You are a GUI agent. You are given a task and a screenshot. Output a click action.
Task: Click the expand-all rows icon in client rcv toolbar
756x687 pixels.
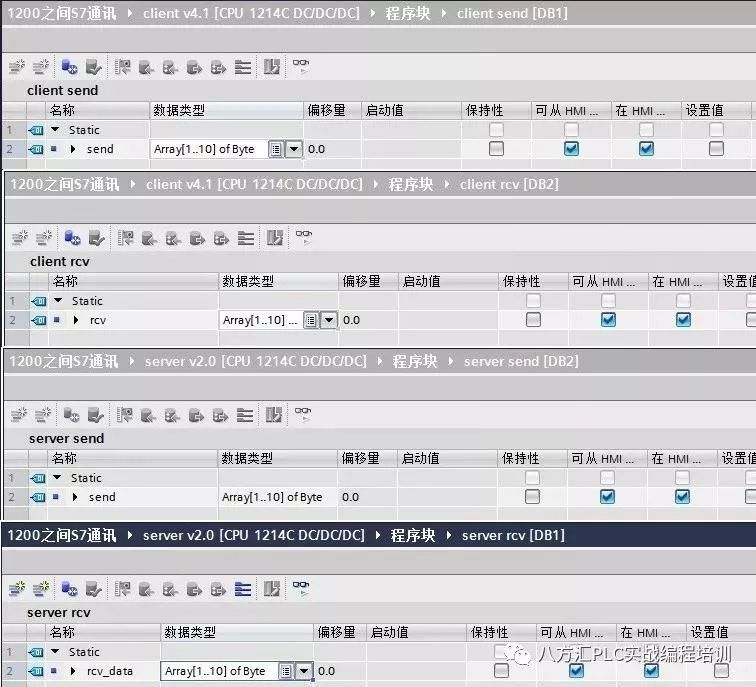tap(245, 238)
